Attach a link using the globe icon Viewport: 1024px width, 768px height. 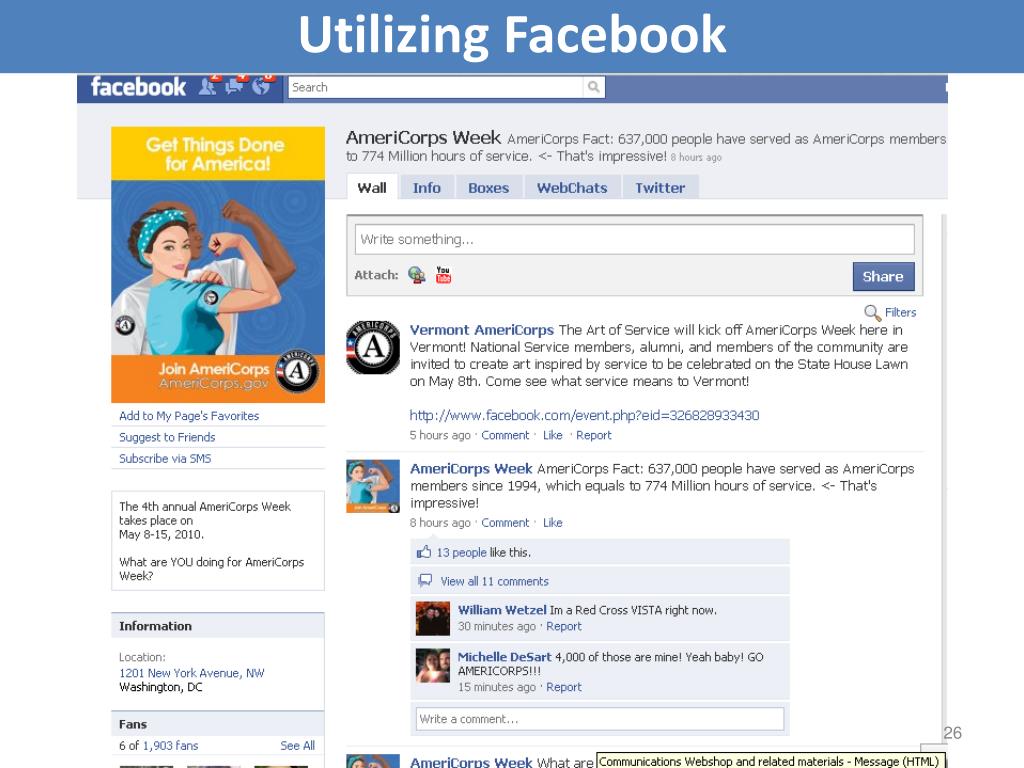coord(417,275)
